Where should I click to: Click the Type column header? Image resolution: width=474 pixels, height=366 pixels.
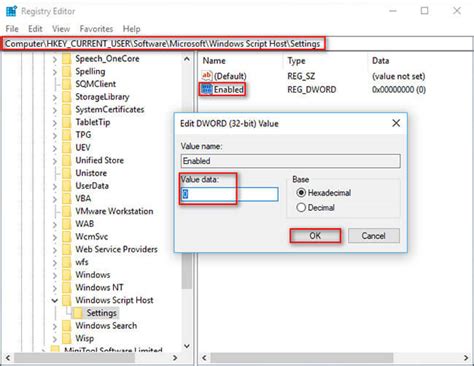click(x=296, y=61)
